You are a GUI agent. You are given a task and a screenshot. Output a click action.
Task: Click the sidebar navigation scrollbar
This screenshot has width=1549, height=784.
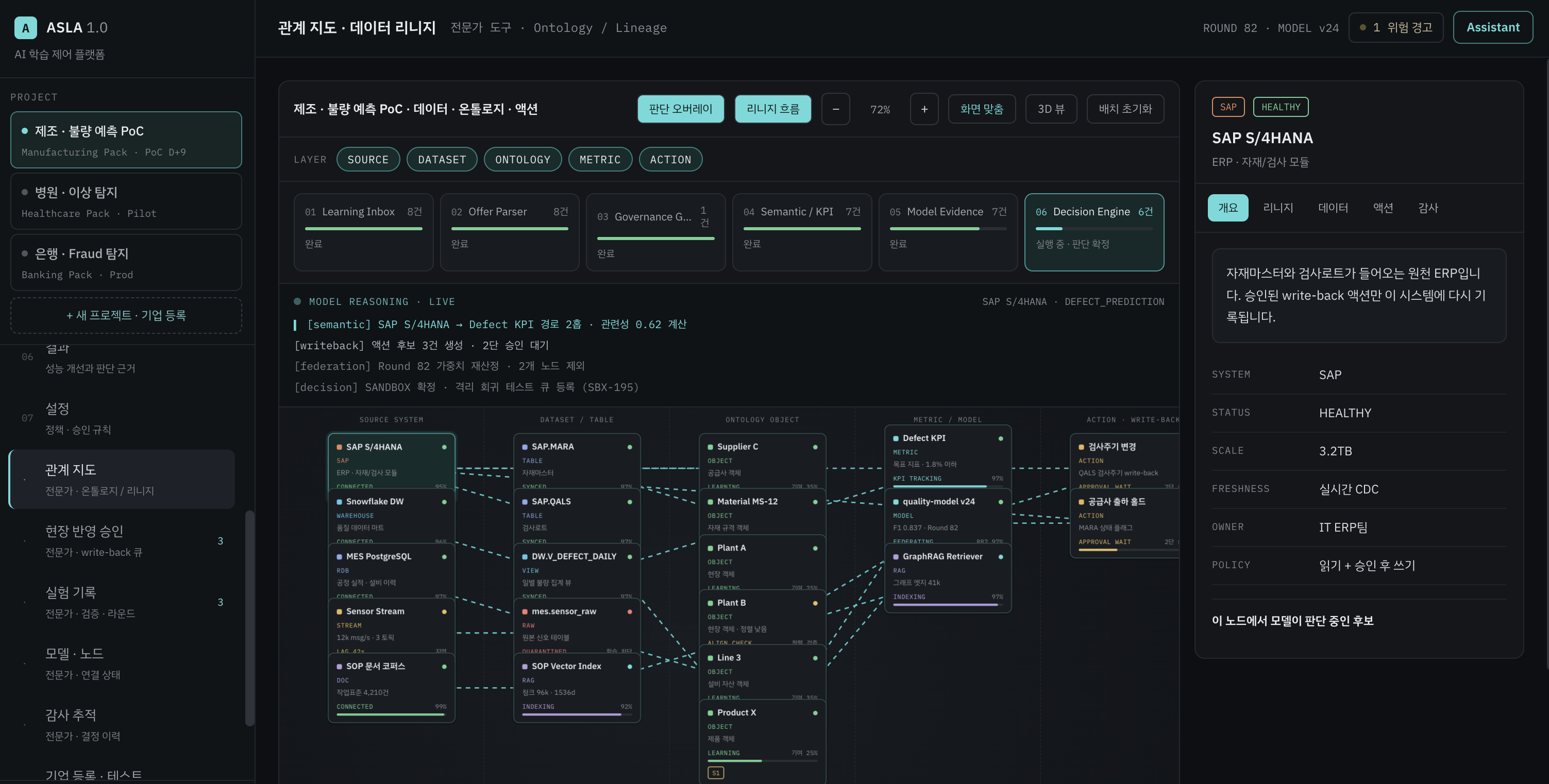point(249,618)
